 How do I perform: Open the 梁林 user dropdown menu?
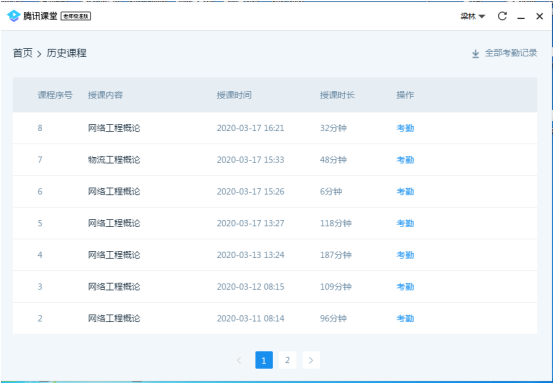coord(473,16)
